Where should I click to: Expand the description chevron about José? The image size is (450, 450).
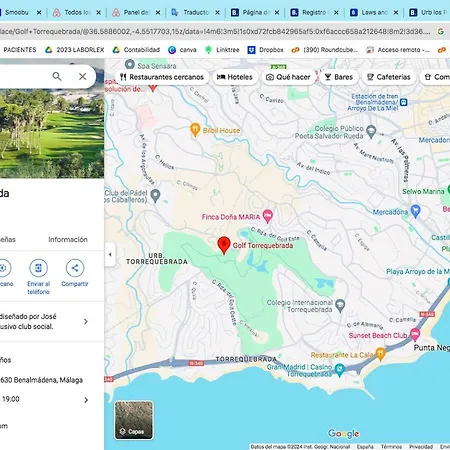click(86, 321)
